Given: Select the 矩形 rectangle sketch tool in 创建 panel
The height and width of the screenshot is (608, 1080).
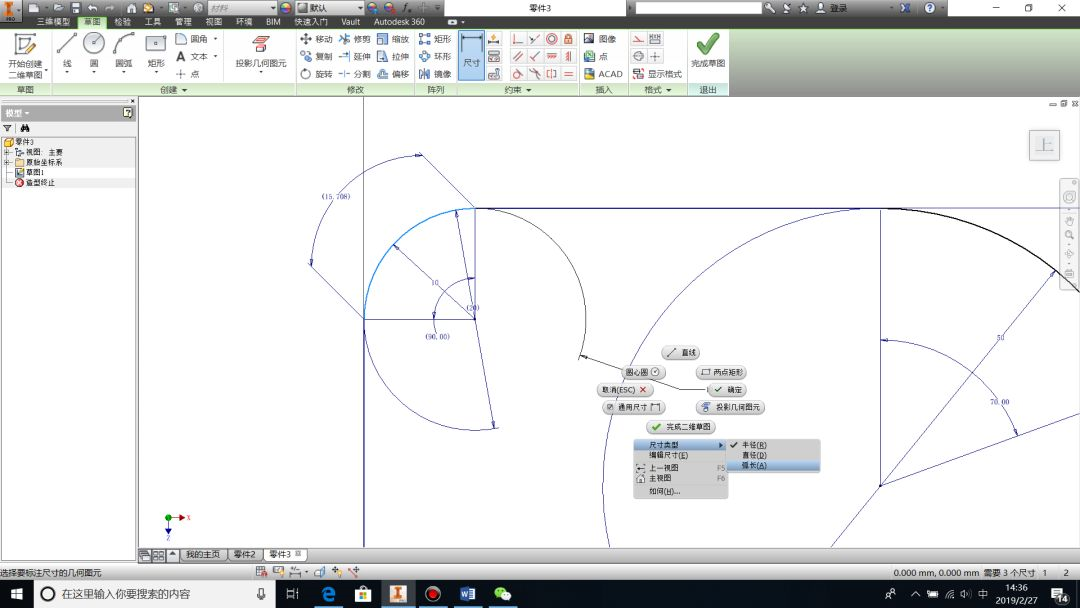Looking at the screenshot, I should click(156, 51).
